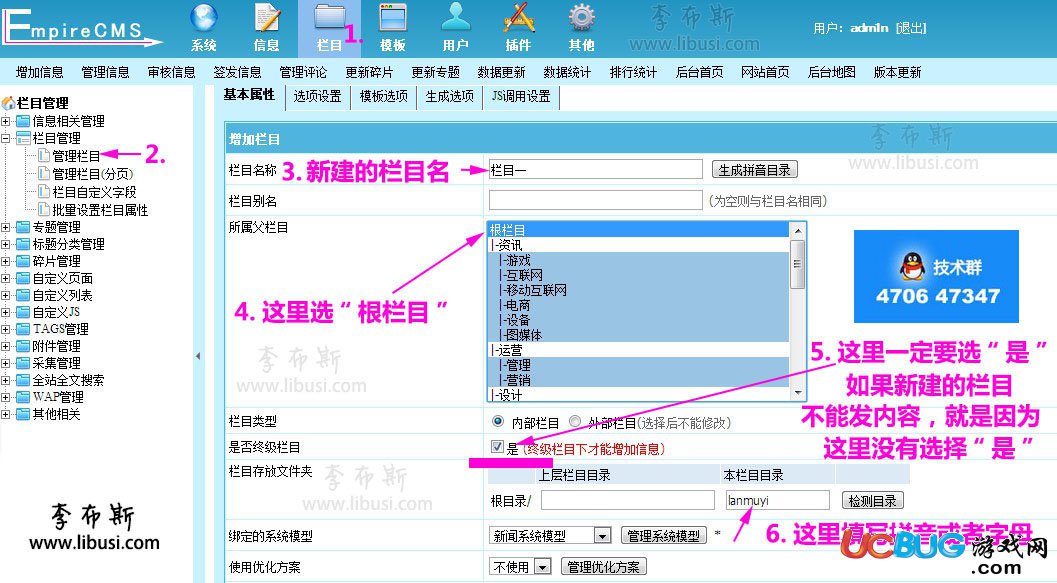The image size is (1057, 583).
Task: Click the 技术群 QQ banner image
Action: click(x=936, y=276)
